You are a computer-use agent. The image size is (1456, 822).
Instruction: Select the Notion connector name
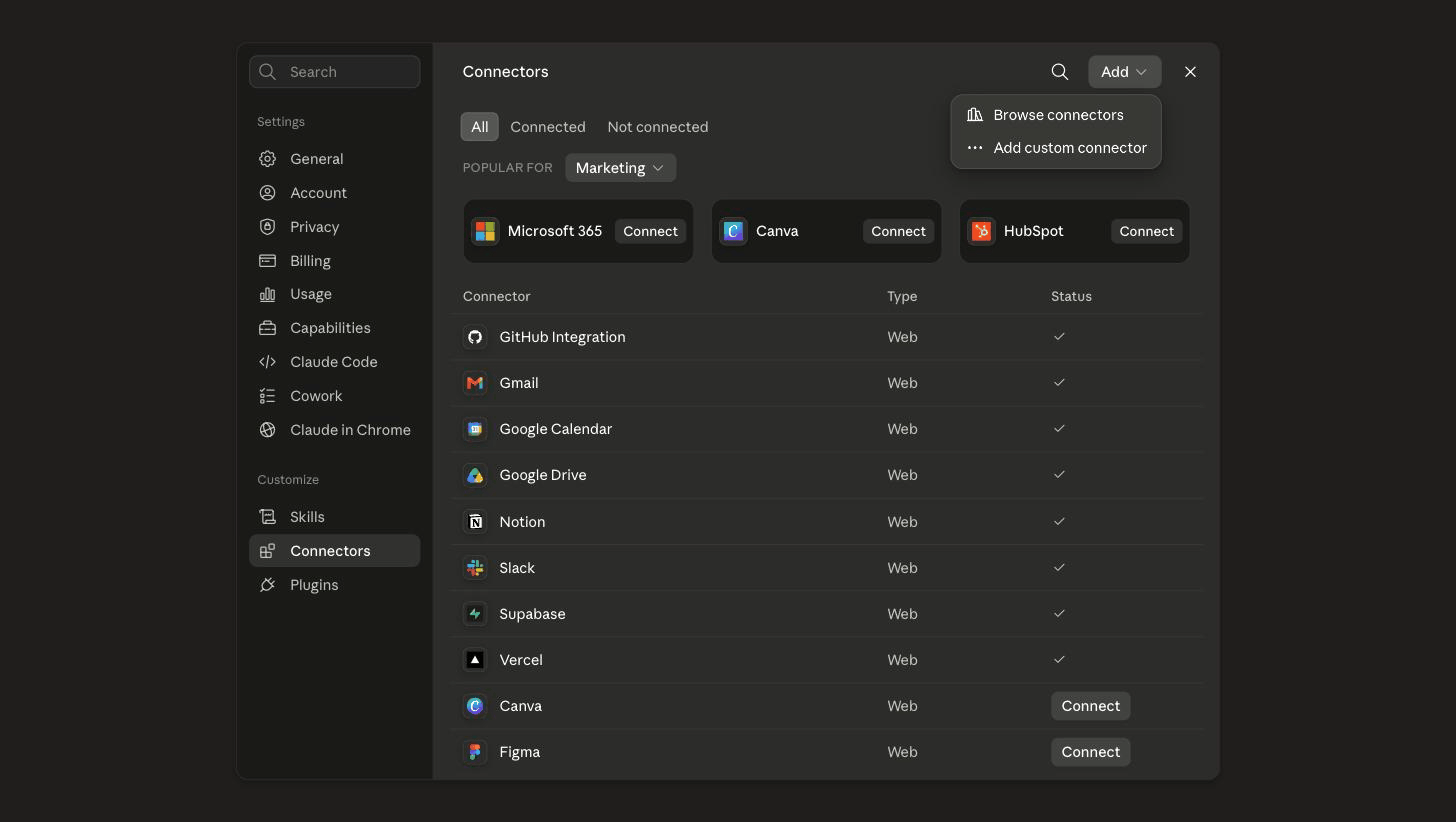click(522, 522)
